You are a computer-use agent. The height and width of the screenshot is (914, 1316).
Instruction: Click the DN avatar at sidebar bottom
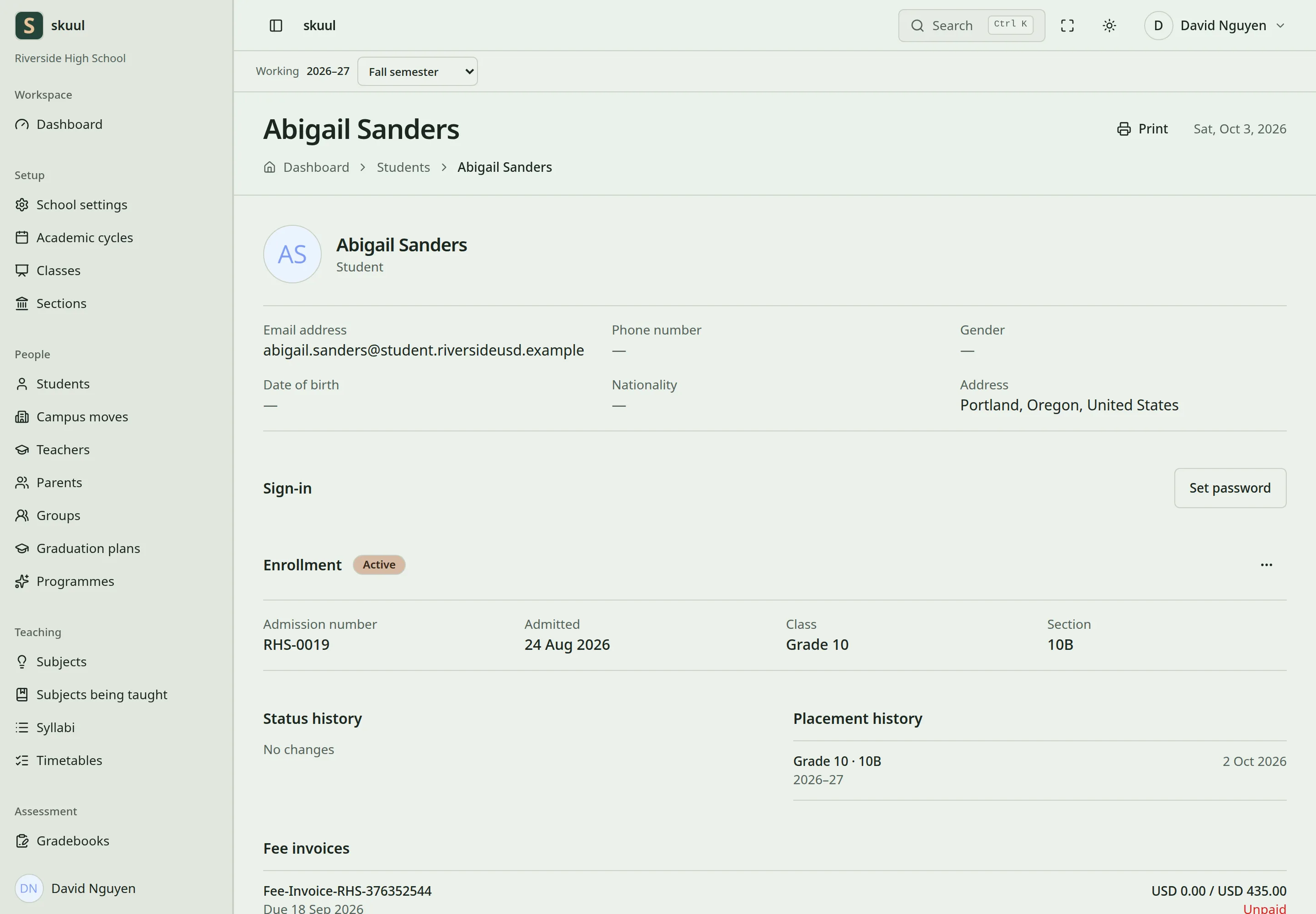[29, 888]
